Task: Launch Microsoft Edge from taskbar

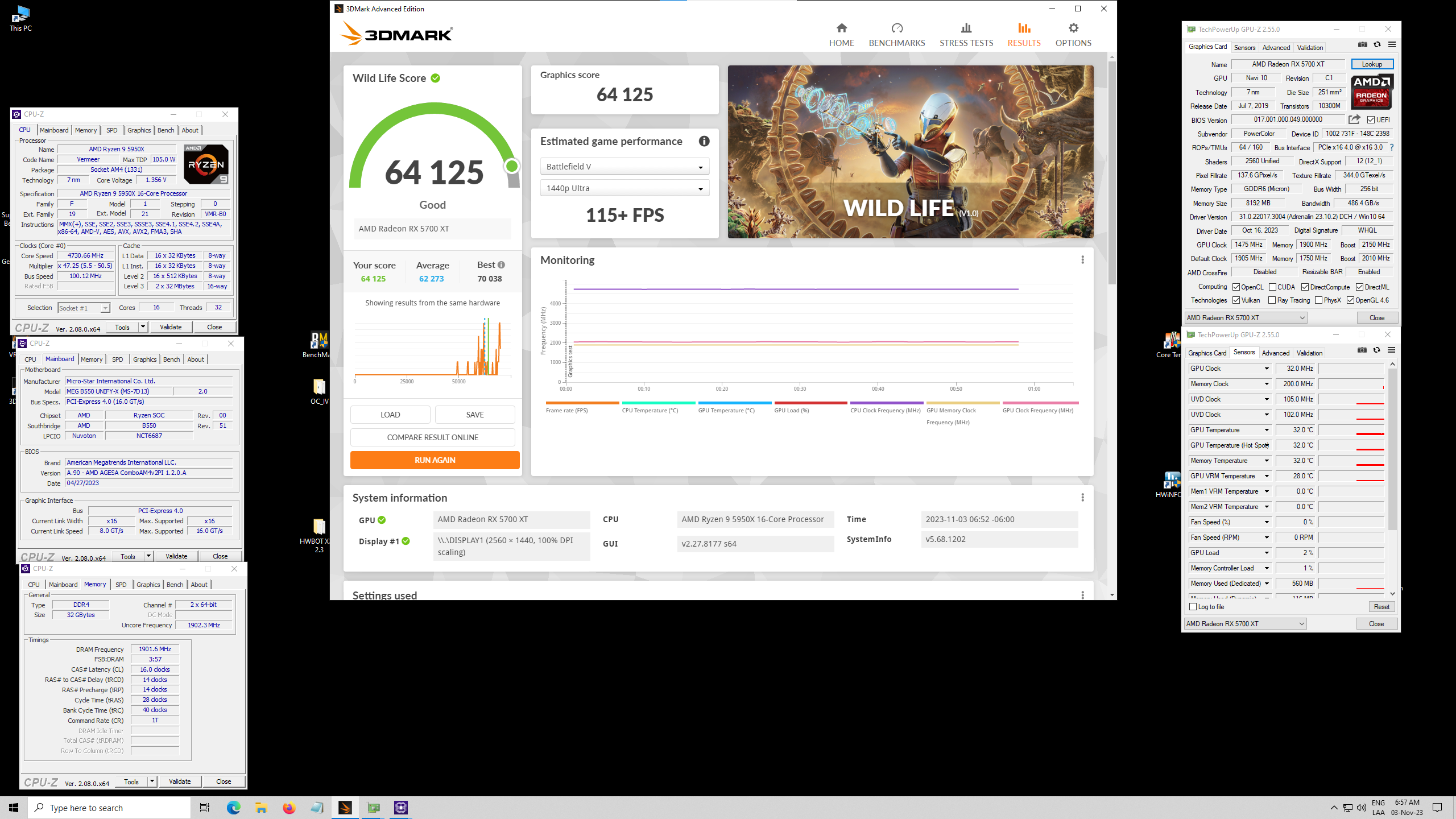Action: pos(233,808)
